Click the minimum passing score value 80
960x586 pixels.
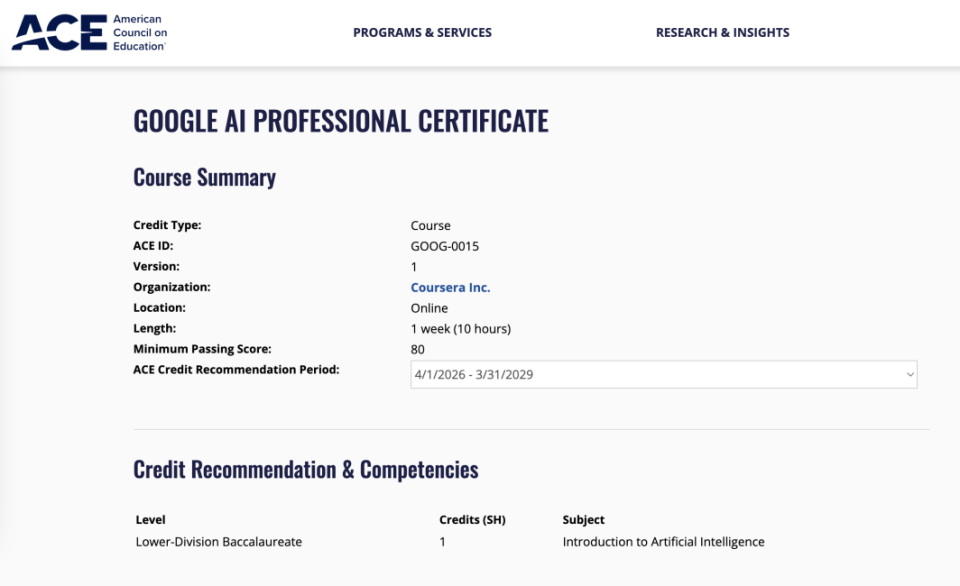point(418,349)
